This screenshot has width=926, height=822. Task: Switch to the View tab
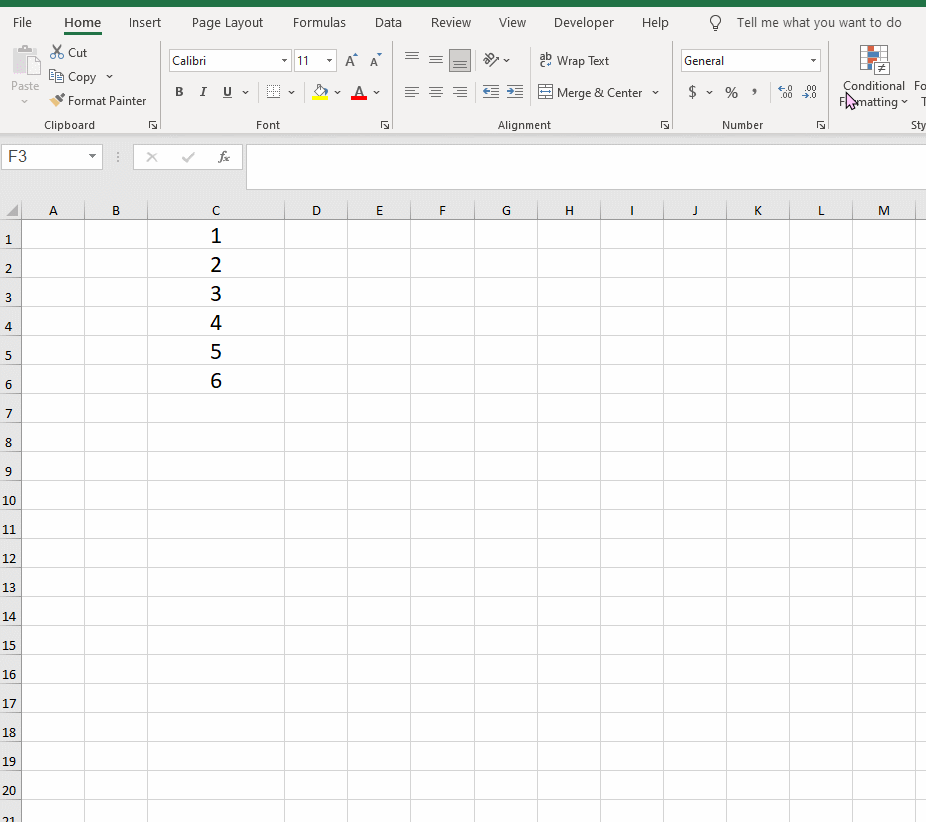[x=512, y=22]
